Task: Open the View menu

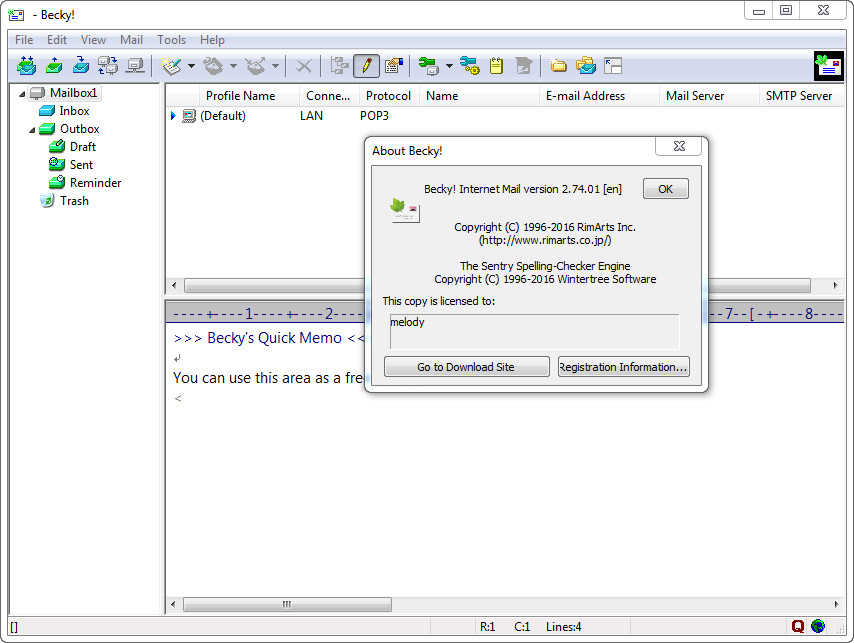Action: [x=93, y=40]
